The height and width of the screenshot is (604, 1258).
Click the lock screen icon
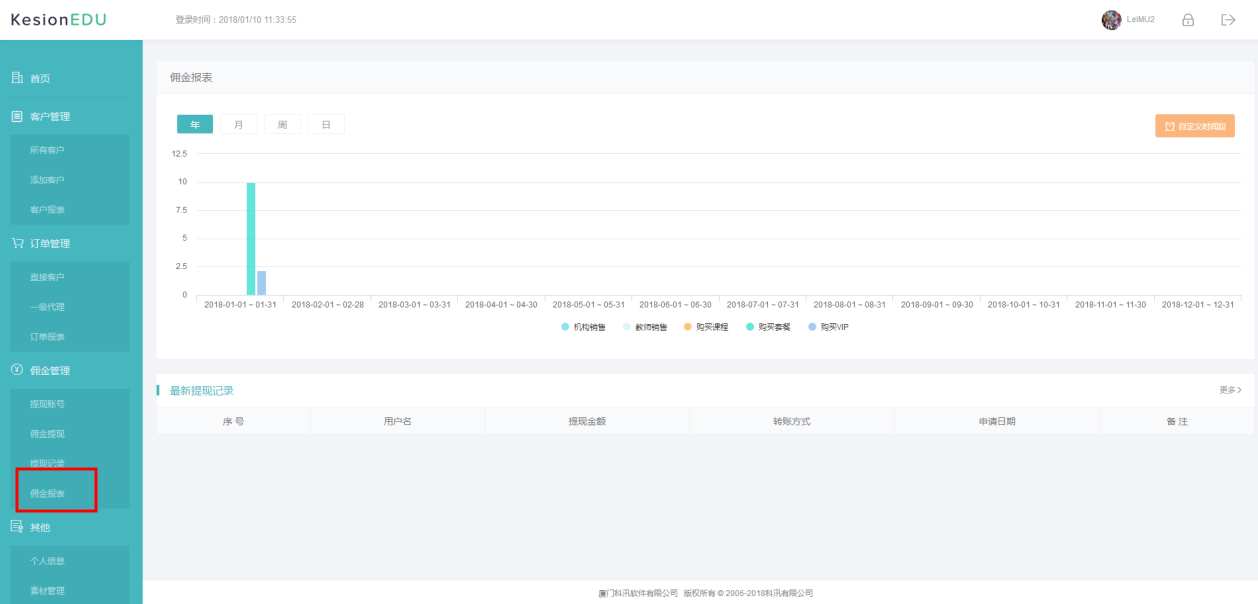pos(1188,20)
